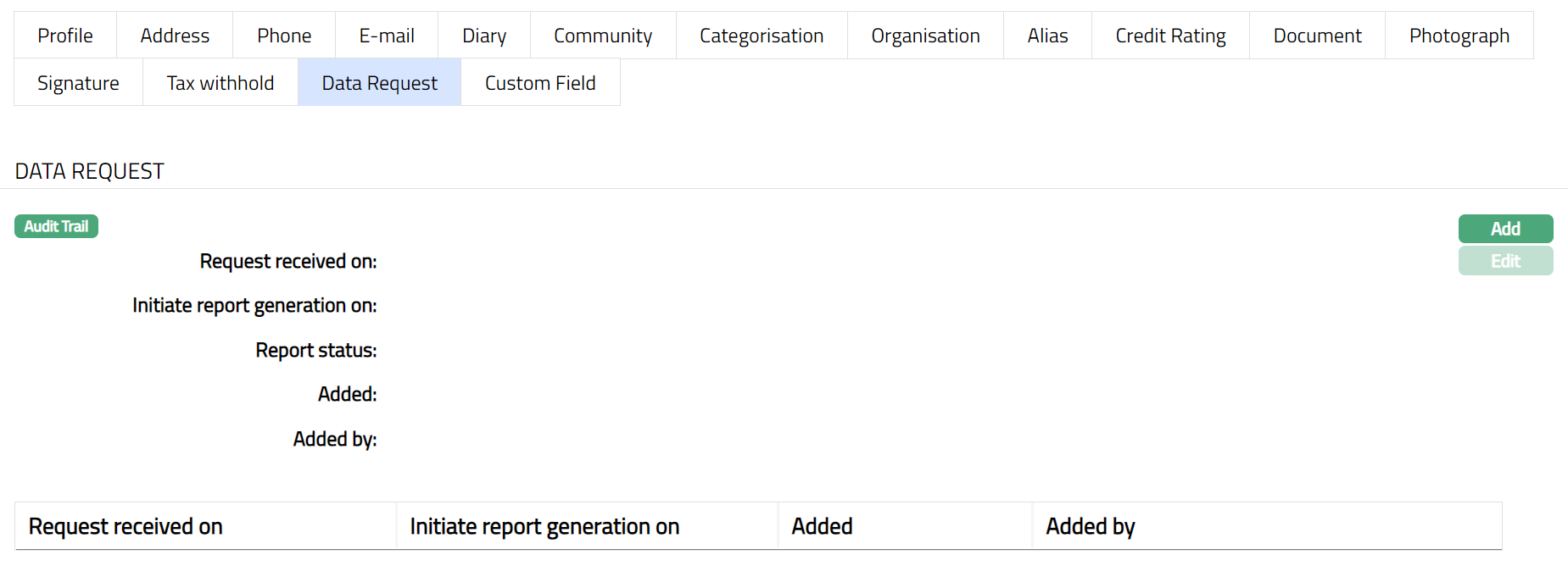Open the Photograph tab
Screen dimensions: 1568x566
pyautogui.click(x=1459, y=36)
